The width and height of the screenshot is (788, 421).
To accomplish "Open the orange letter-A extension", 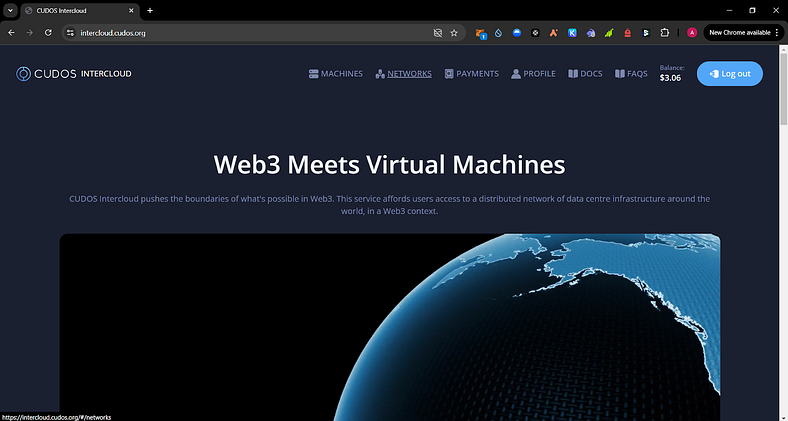I will coord(553,33).
